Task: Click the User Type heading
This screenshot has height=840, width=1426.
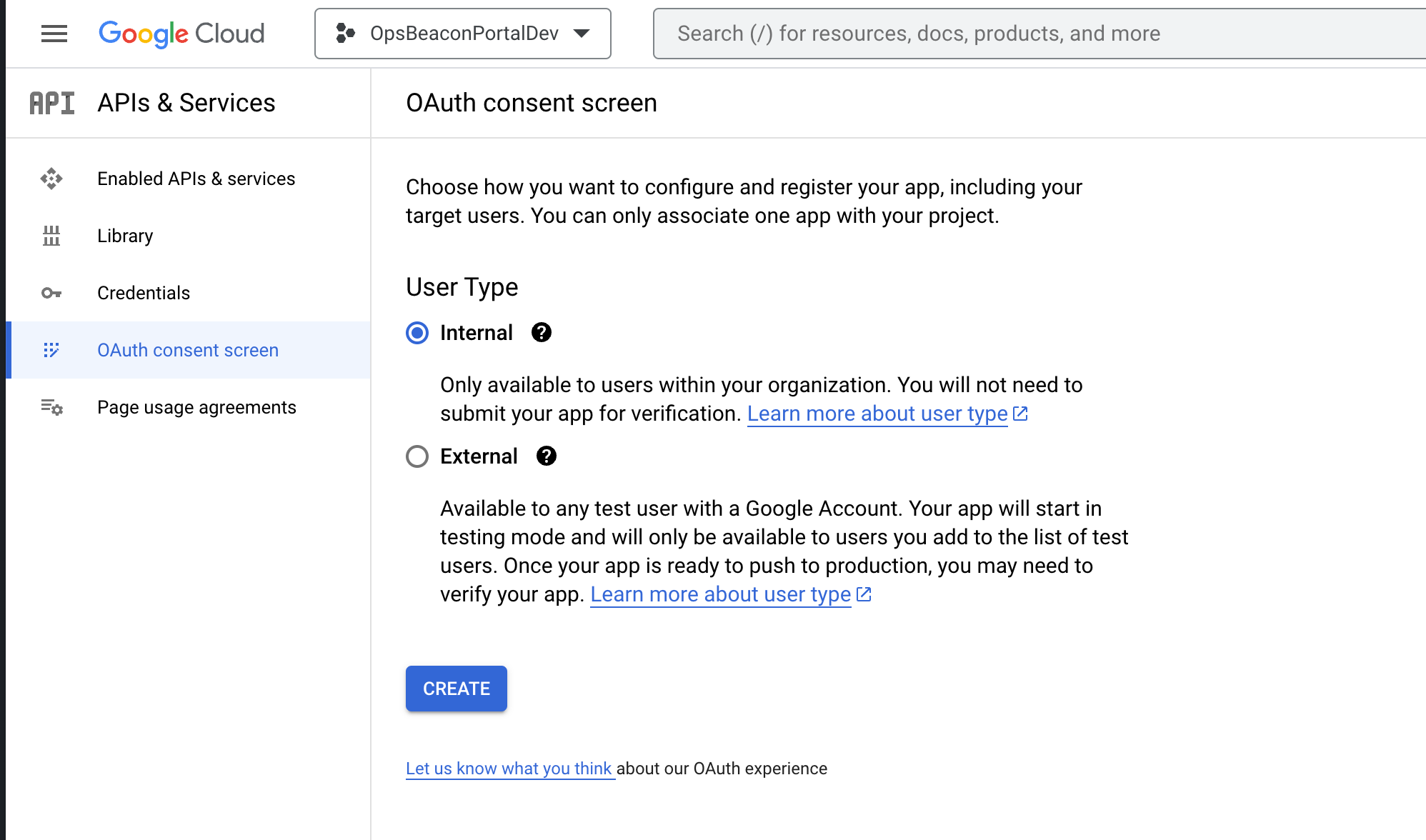Action: coord(462,287)
